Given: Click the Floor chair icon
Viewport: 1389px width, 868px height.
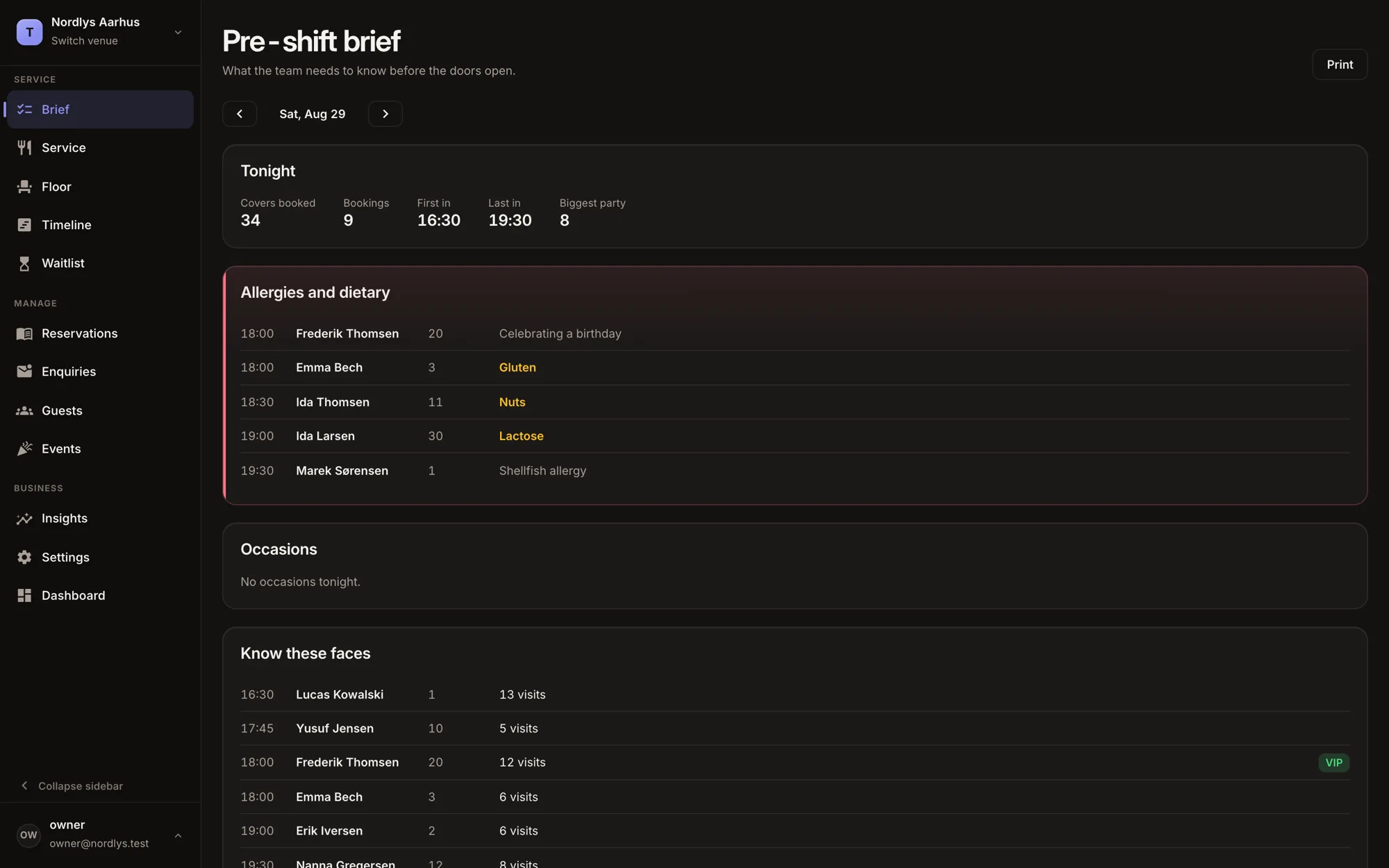Looking at the screenshot, I should coord(24,186).
